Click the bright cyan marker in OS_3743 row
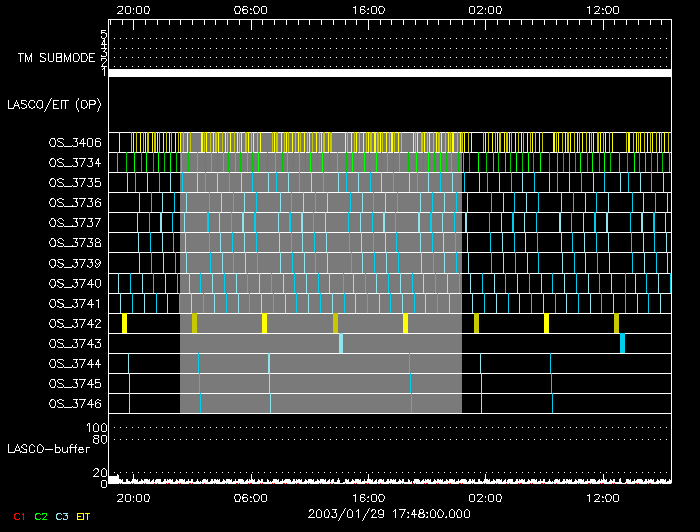This screenshot has width=700, height=532. 622,343
